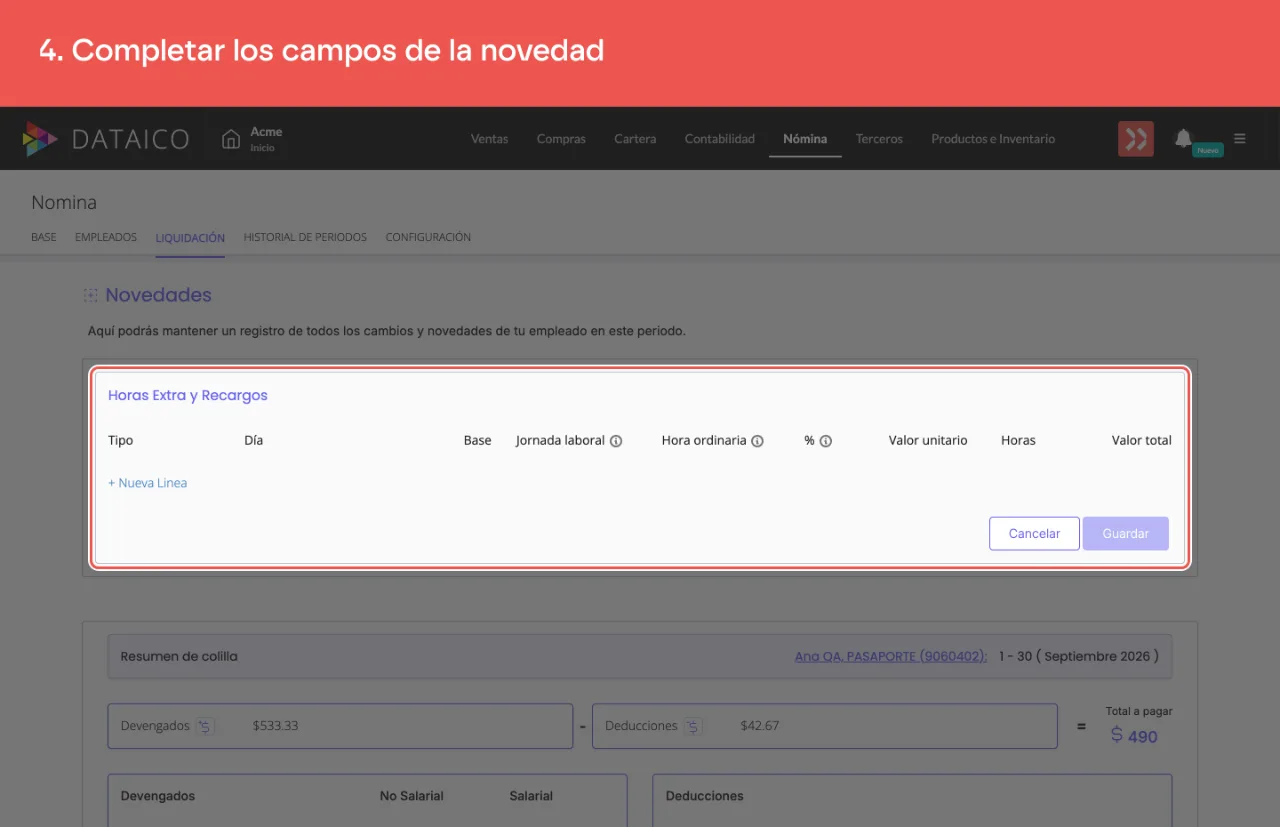Open the Ana QA, PASAPORTE employee link
1280x827 pixels.
(891, 657)
